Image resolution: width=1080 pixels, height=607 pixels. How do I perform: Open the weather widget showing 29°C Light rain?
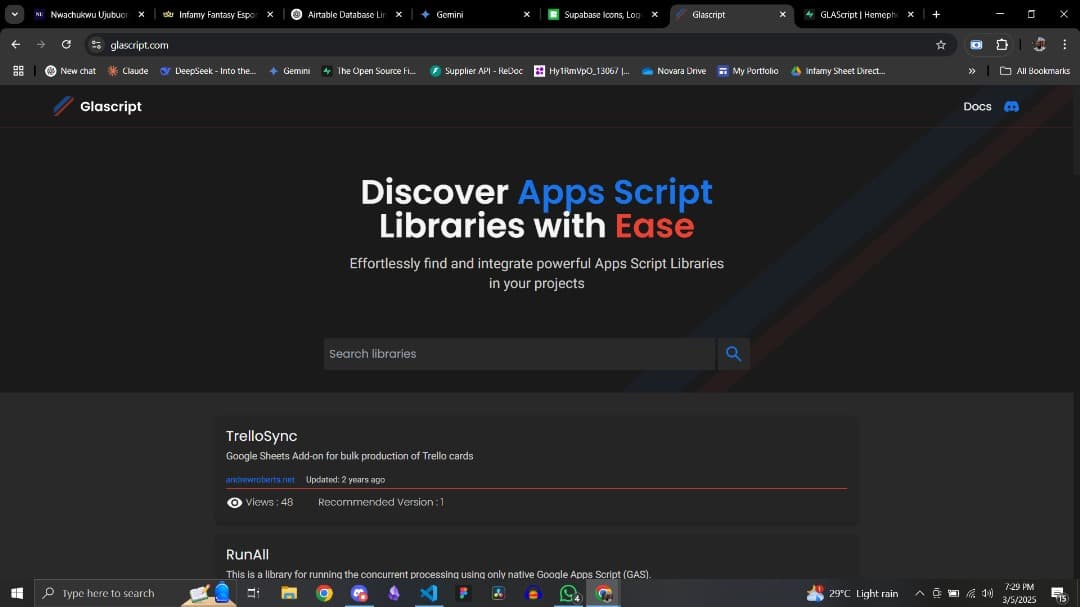[853, 593]
